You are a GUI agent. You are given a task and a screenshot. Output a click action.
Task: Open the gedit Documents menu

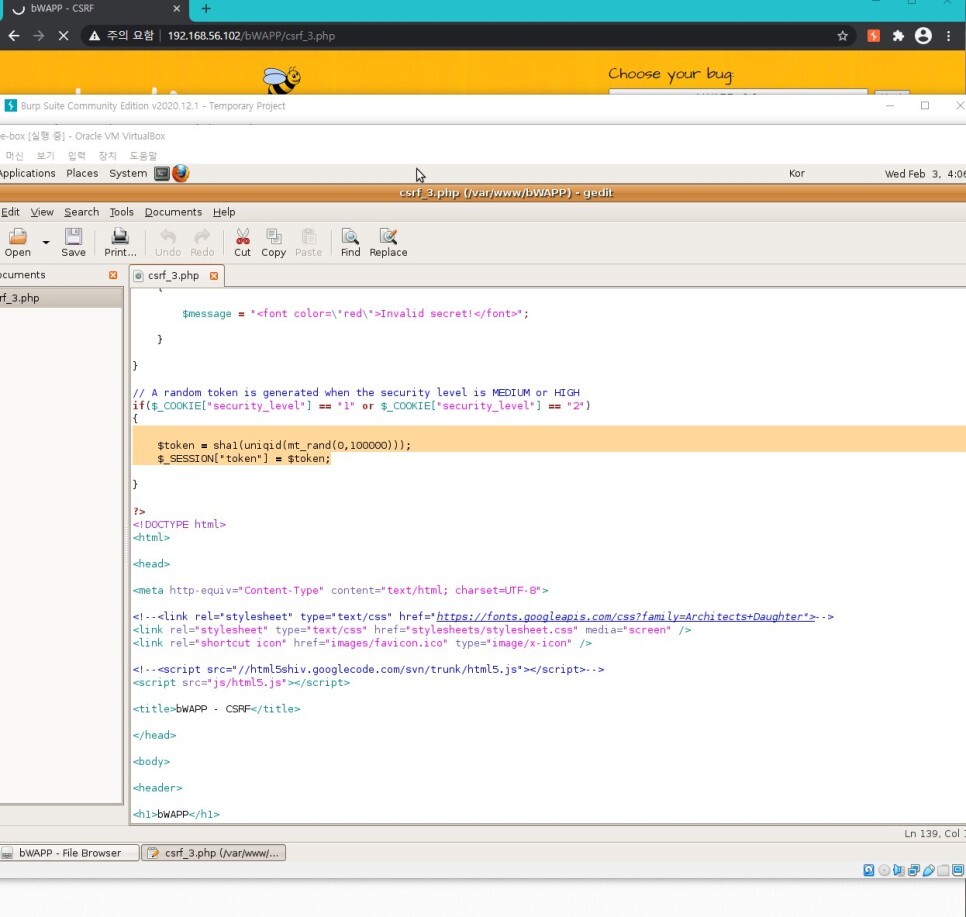[173, 212]
